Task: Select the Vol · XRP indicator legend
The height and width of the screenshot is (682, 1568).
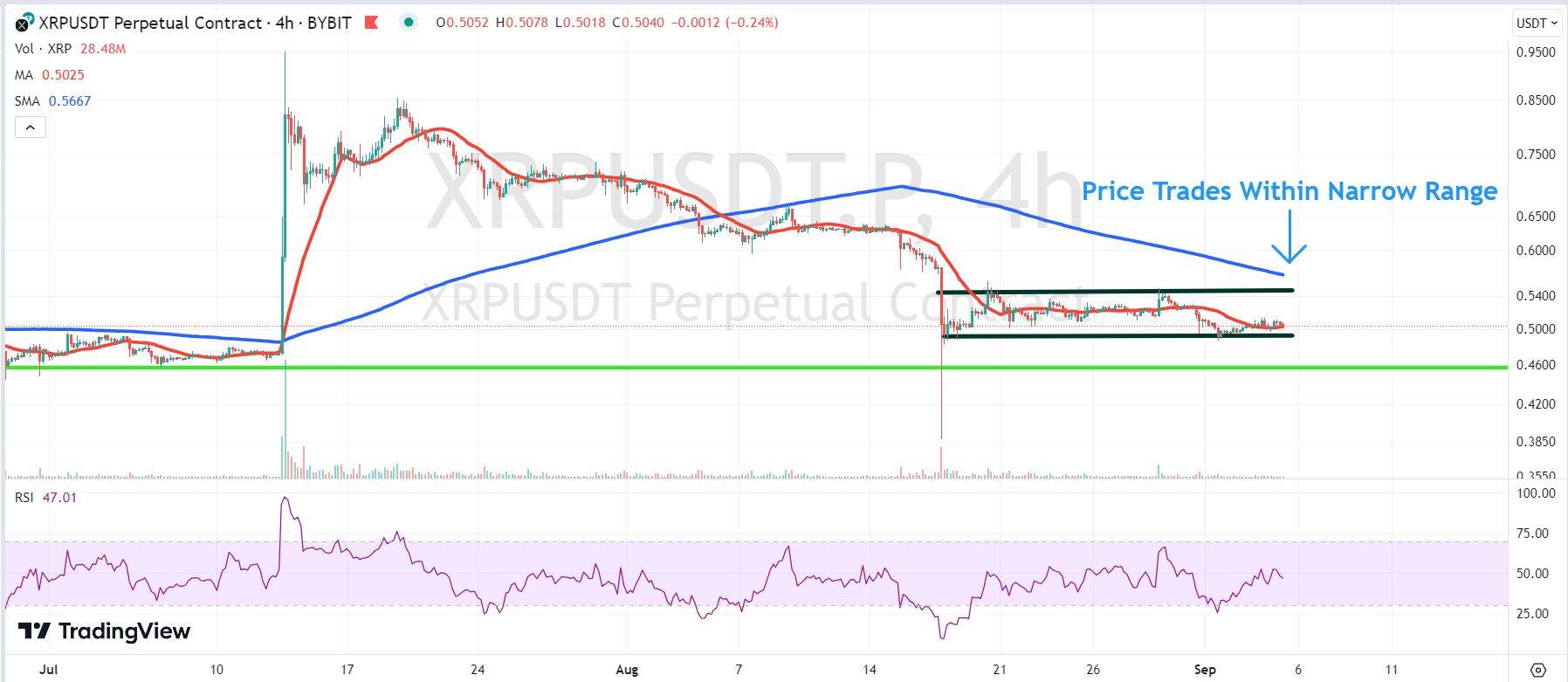Action: tap(43, 49)
